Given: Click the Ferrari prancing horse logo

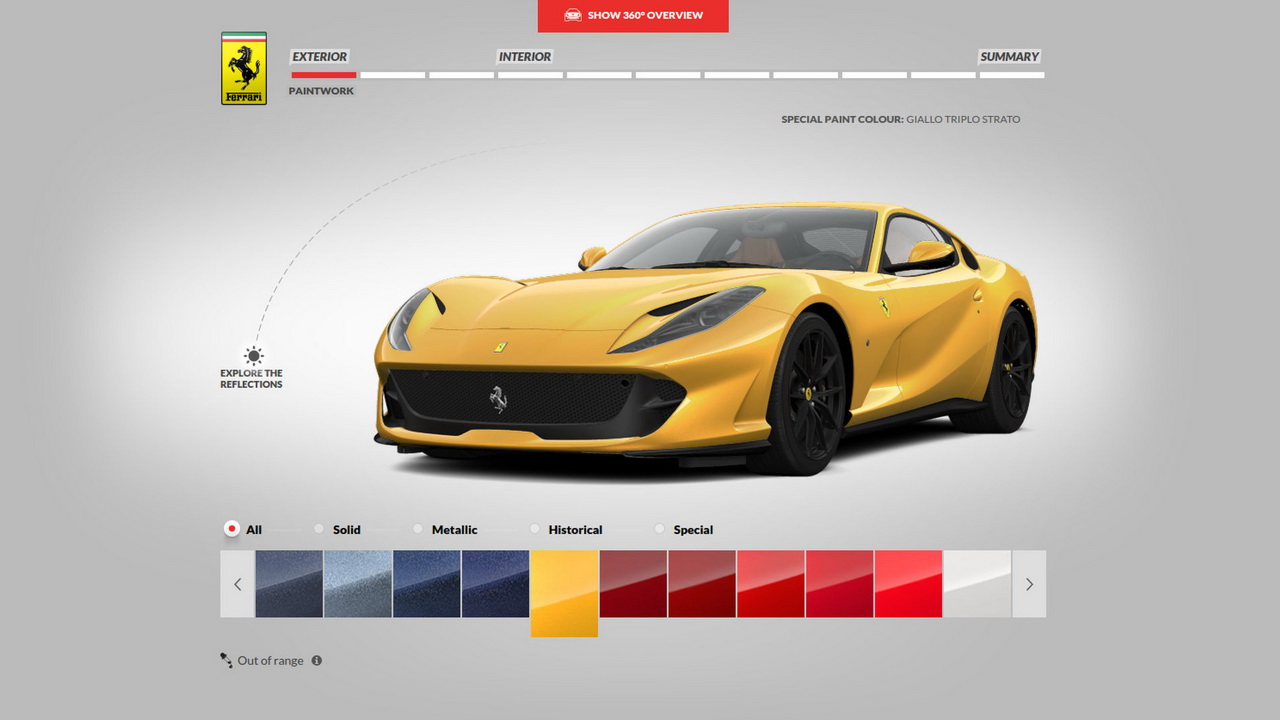Looking at the screenshot, I should [x=244, y=68].
